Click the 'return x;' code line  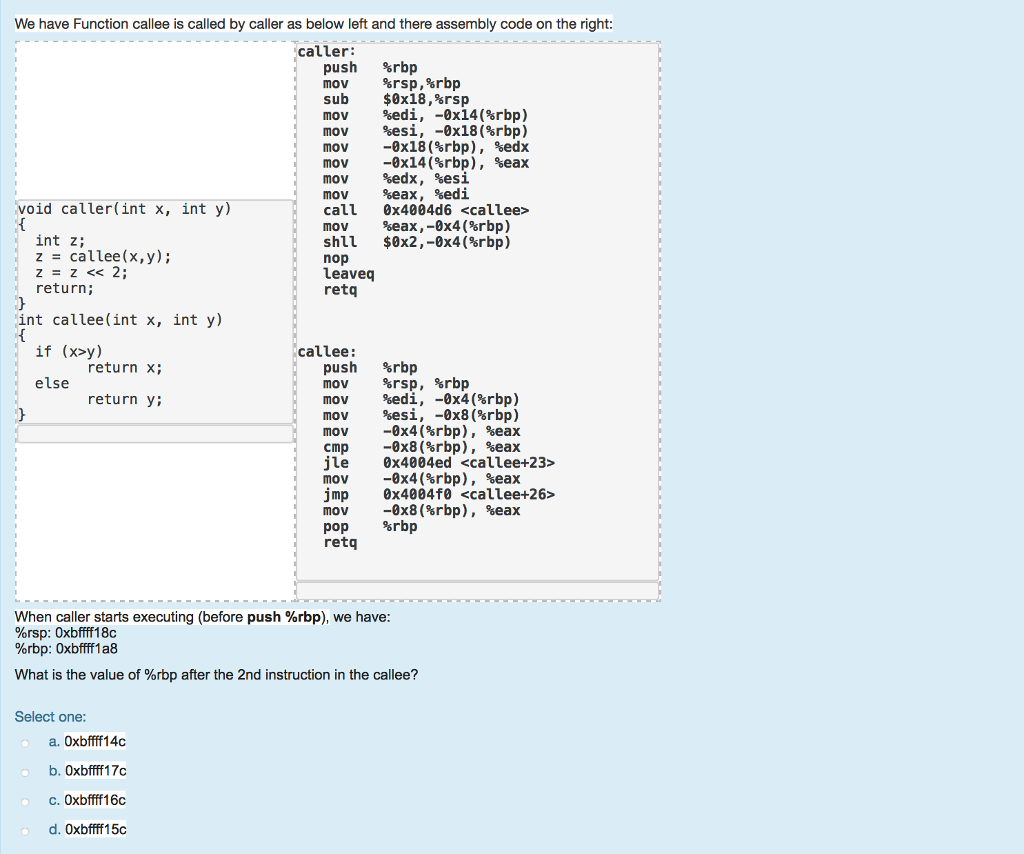[x=125, y=368]
